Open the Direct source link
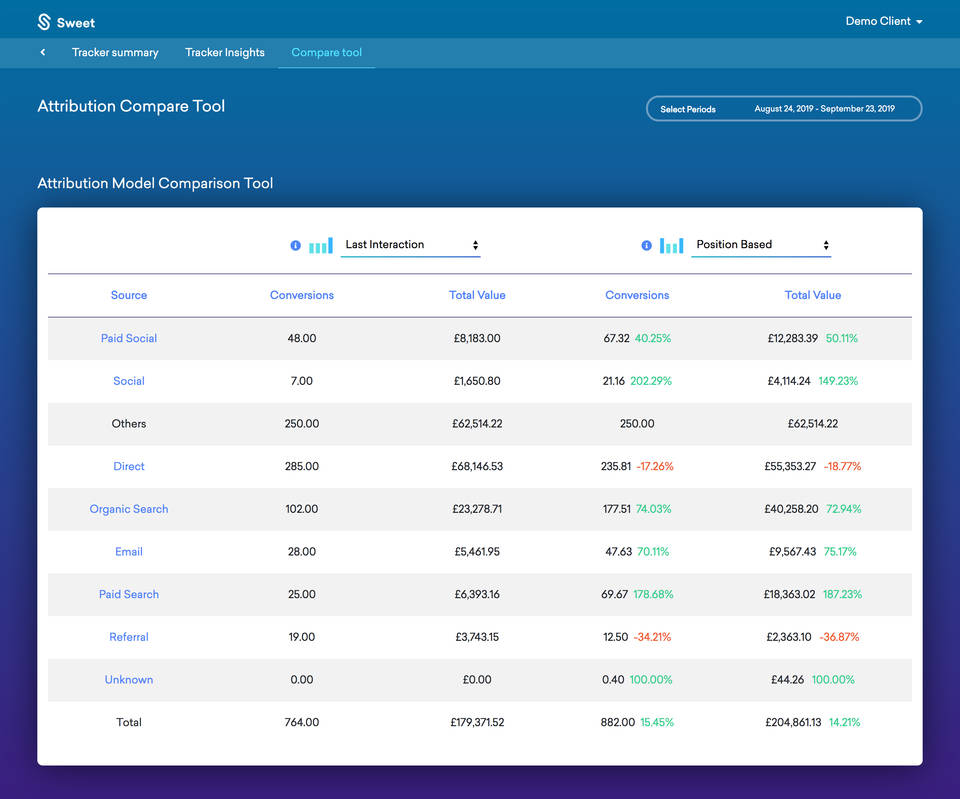960x799 pixels. 129,467
